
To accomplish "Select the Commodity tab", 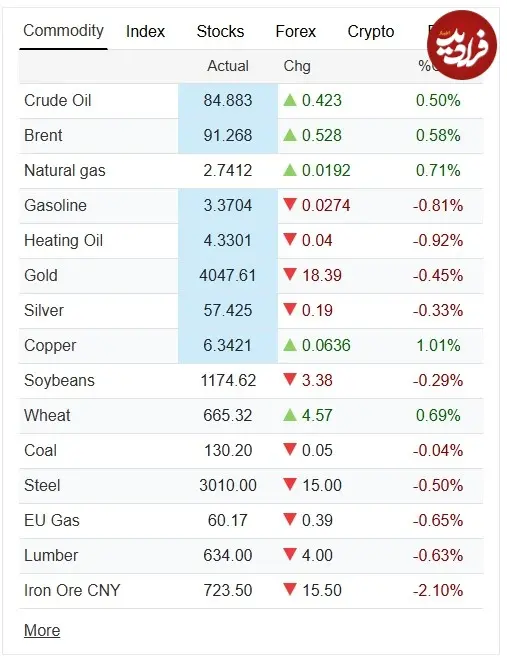I will (64, 31).
